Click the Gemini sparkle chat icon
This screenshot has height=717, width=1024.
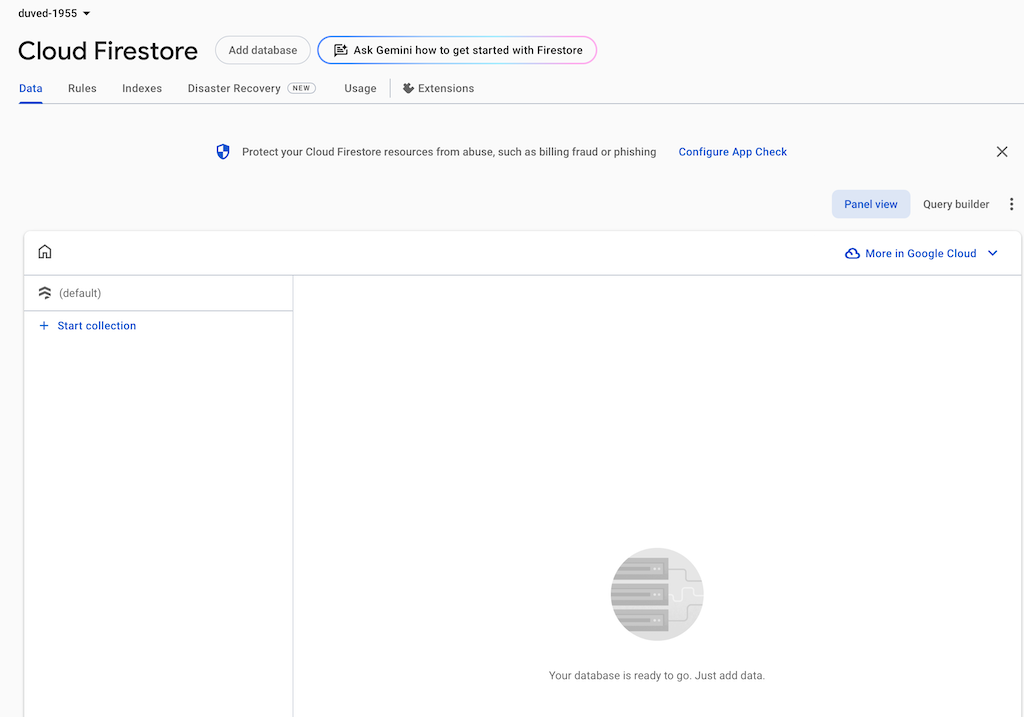click(x=340, y=50)
